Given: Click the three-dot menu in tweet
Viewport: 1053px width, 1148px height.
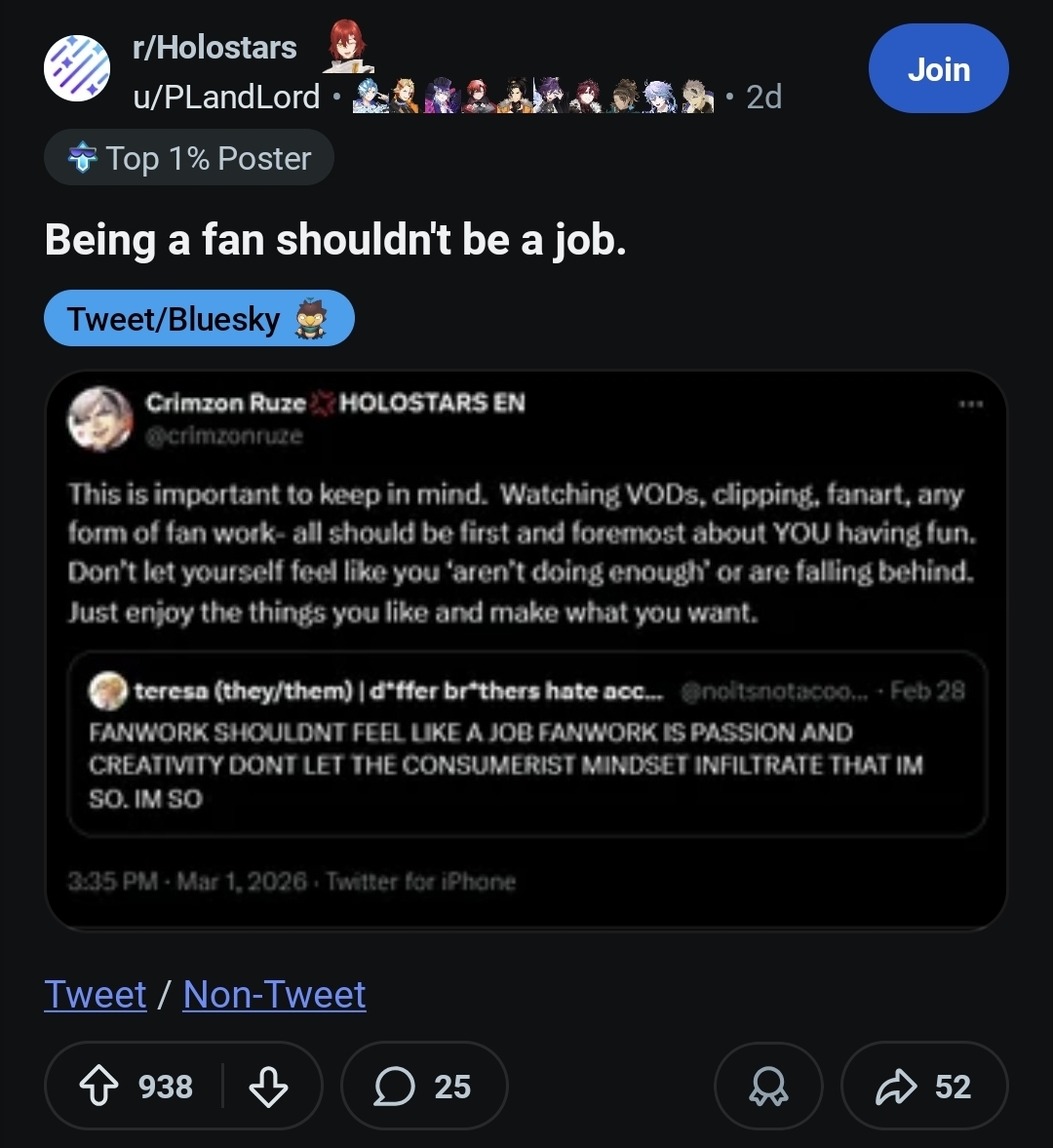Looking at the screenshot, I should click(x=970, y=404).
